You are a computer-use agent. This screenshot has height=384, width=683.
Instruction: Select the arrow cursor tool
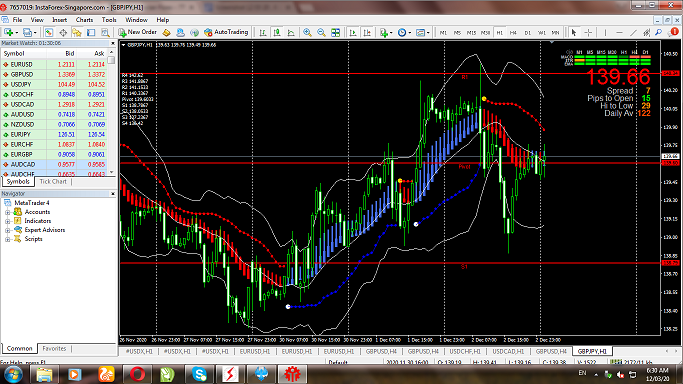tap(574, 33)
